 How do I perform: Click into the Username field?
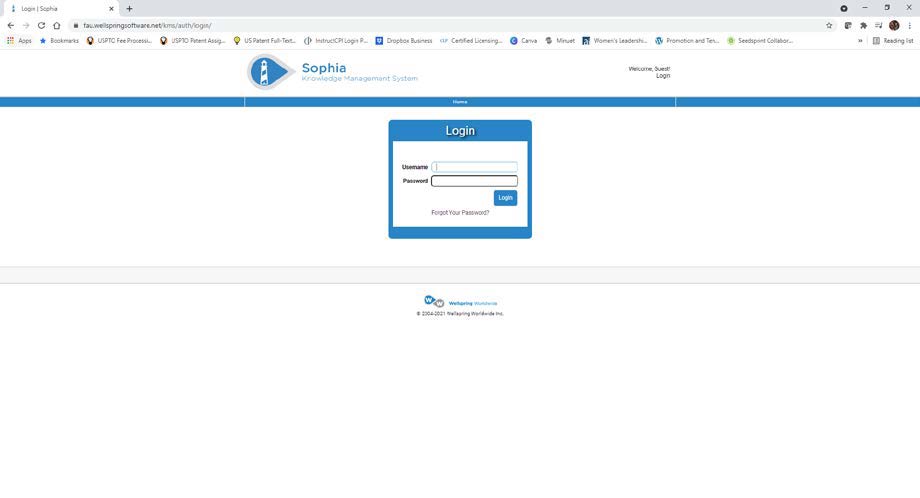point(475,167)
